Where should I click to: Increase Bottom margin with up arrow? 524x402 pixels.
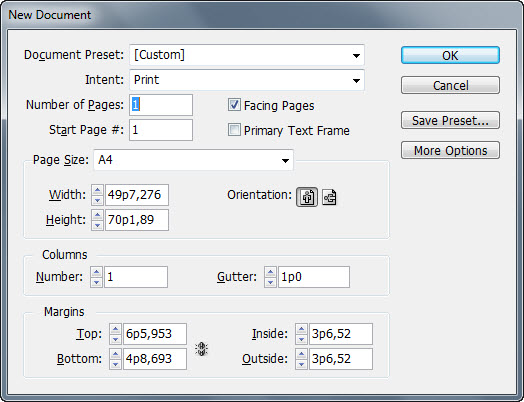click(115, 354)
